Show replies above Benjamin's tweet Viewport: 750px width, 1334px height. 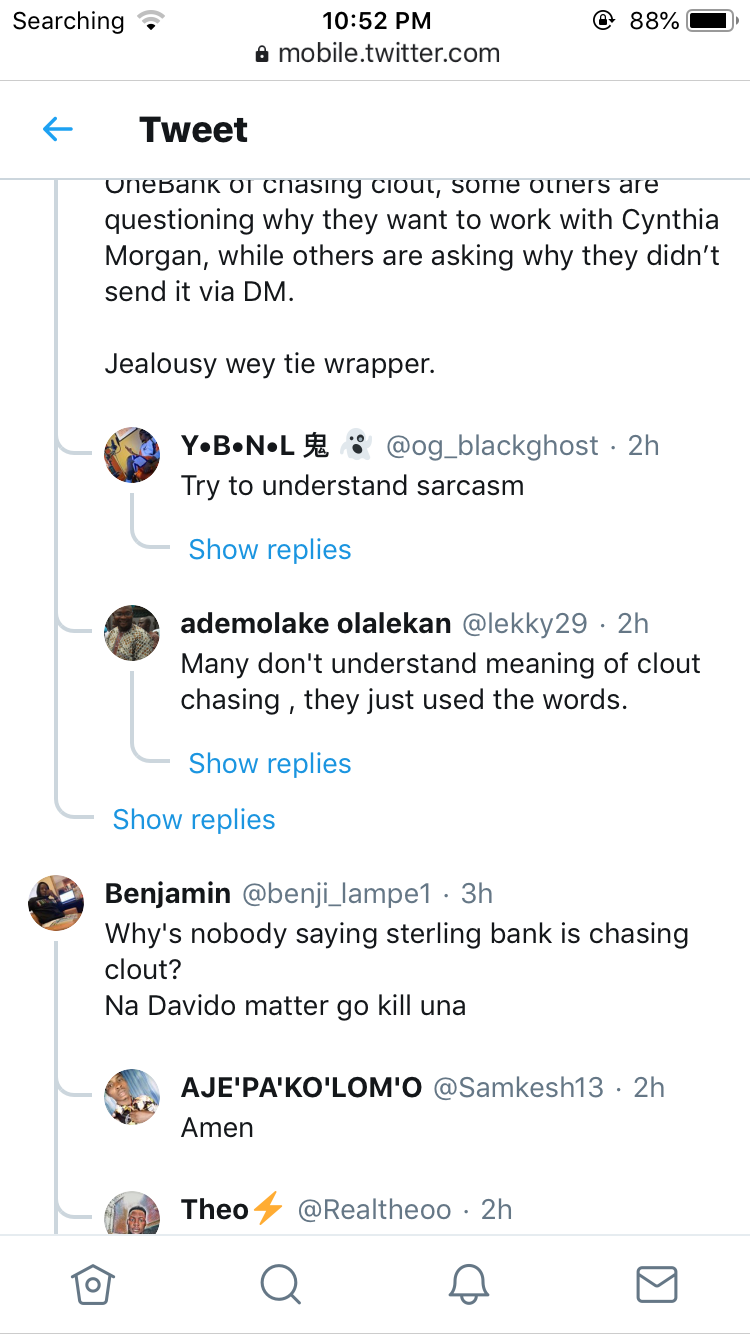[x=194, y=820]
